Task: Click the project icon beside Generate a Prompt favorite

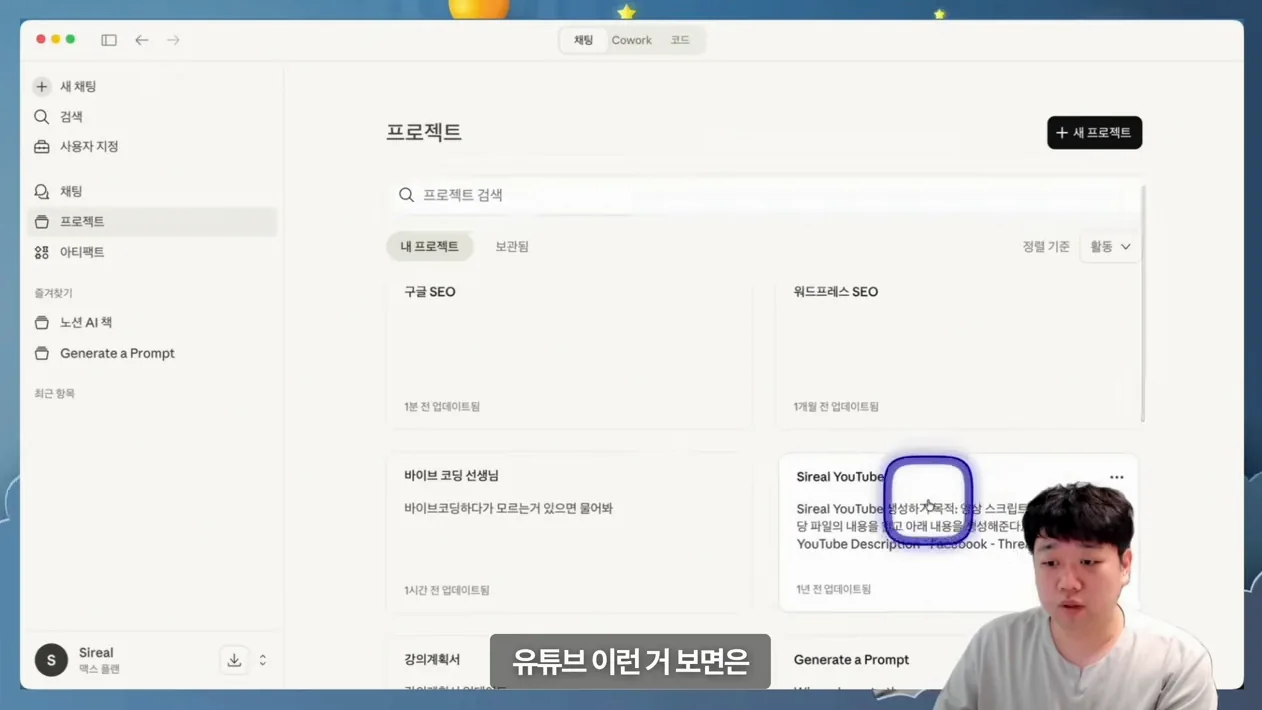Action: pyautogui.click(x=42, y=353)
